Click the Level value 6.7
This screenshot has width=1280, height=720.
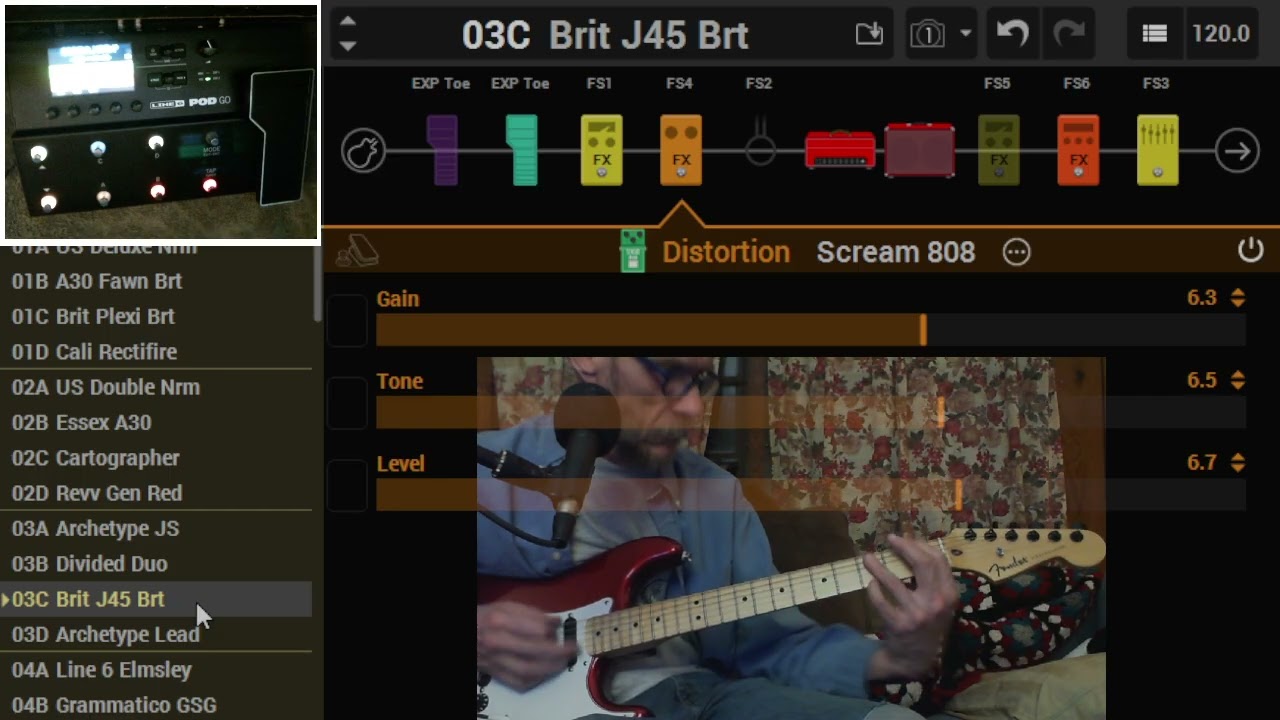pyautogui.click(x=1201, y=463)
